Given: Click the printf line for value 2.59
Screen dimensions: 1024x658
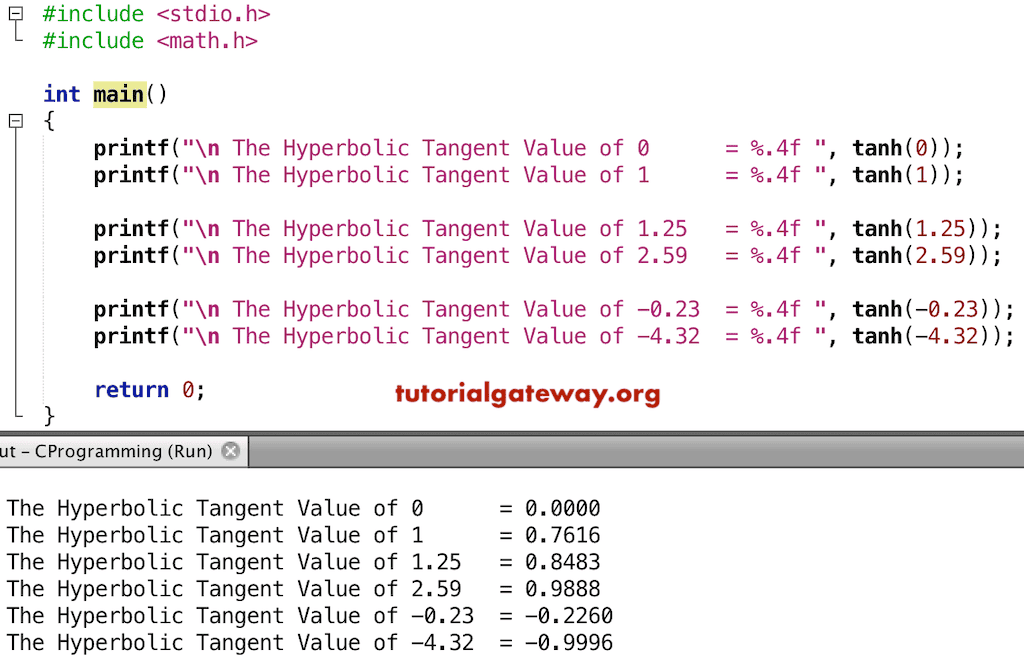Looking at the screenshot, I should [400, 255].
